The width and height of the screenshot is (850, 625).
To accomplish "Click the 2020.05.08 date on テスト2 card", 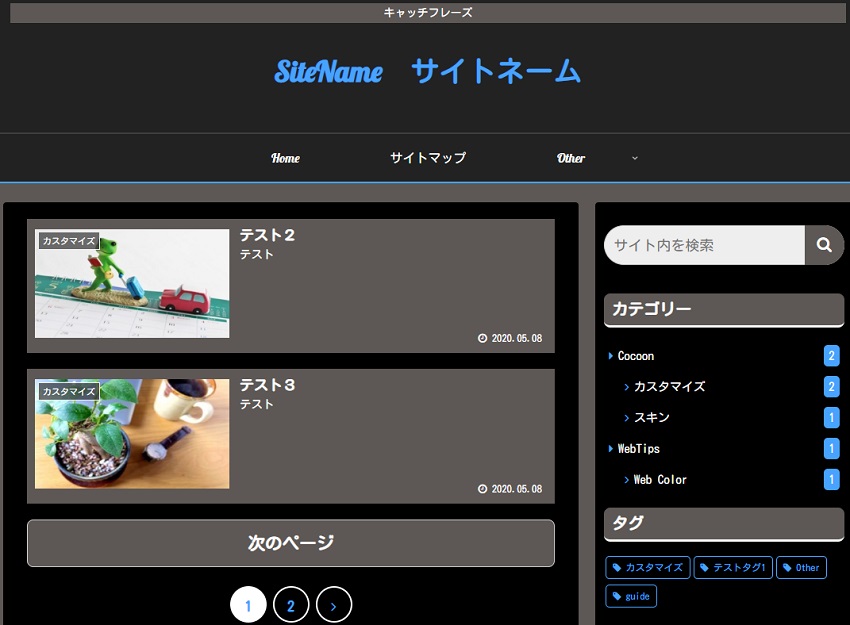I will click(517, 338).
